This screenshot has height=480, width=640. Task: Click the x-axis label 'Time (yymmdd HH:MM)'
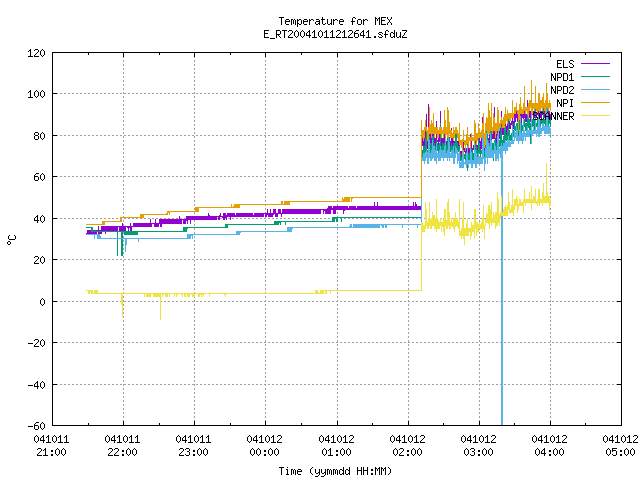[x=335, y=471]
